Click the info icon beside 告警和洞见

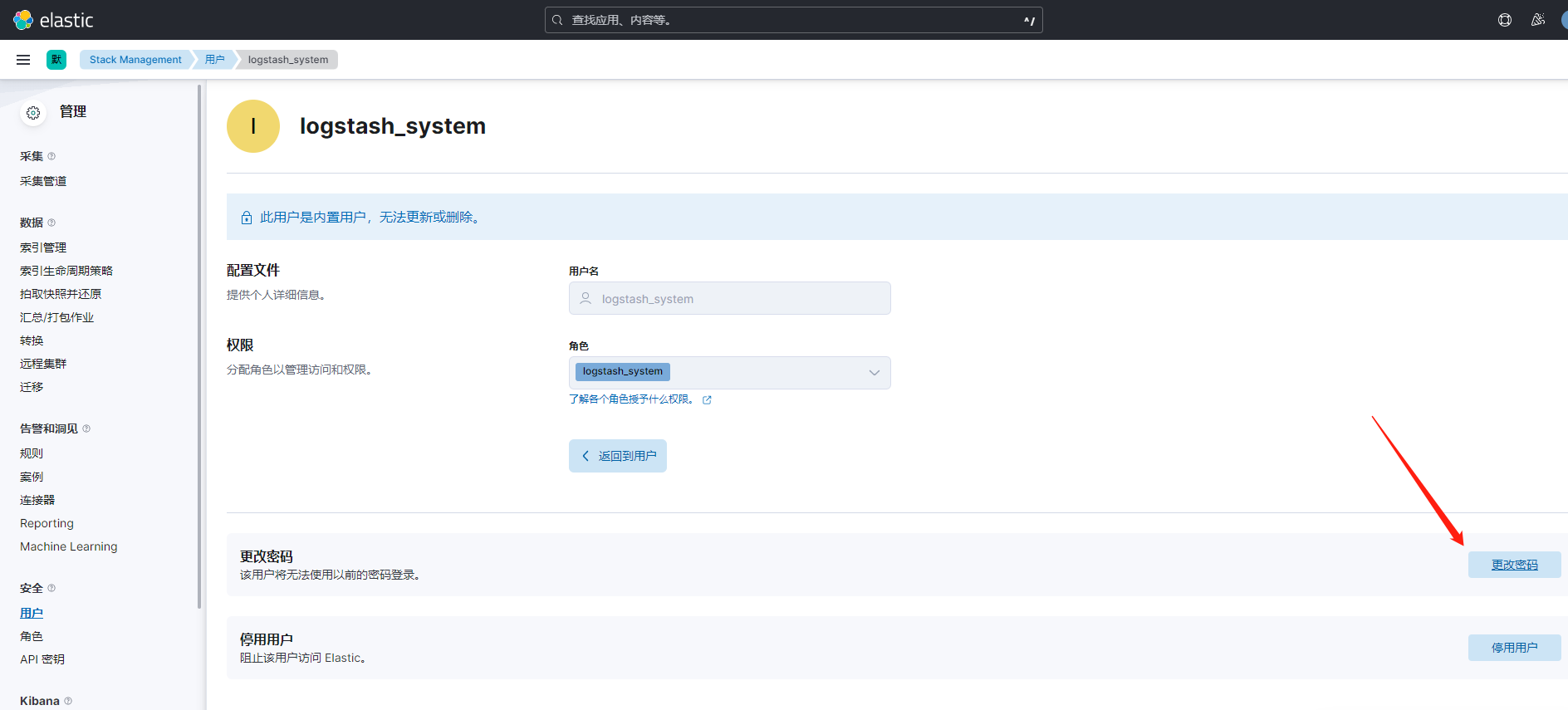[x=86, y=428]
